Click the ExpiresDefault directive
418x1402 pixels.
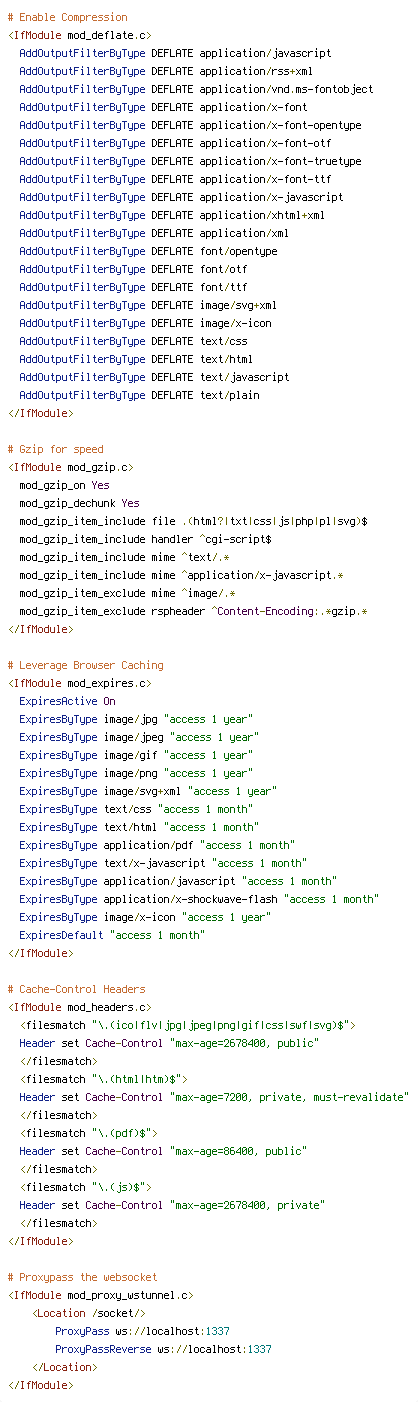click(x=112, y=935)
